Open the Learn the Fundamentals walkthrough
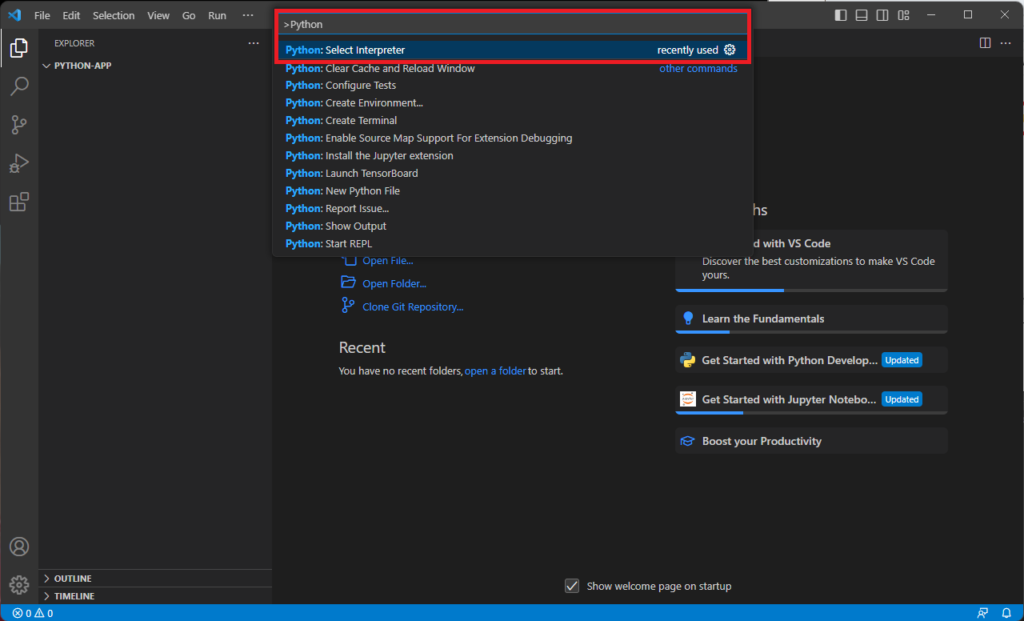 point(811,319)
